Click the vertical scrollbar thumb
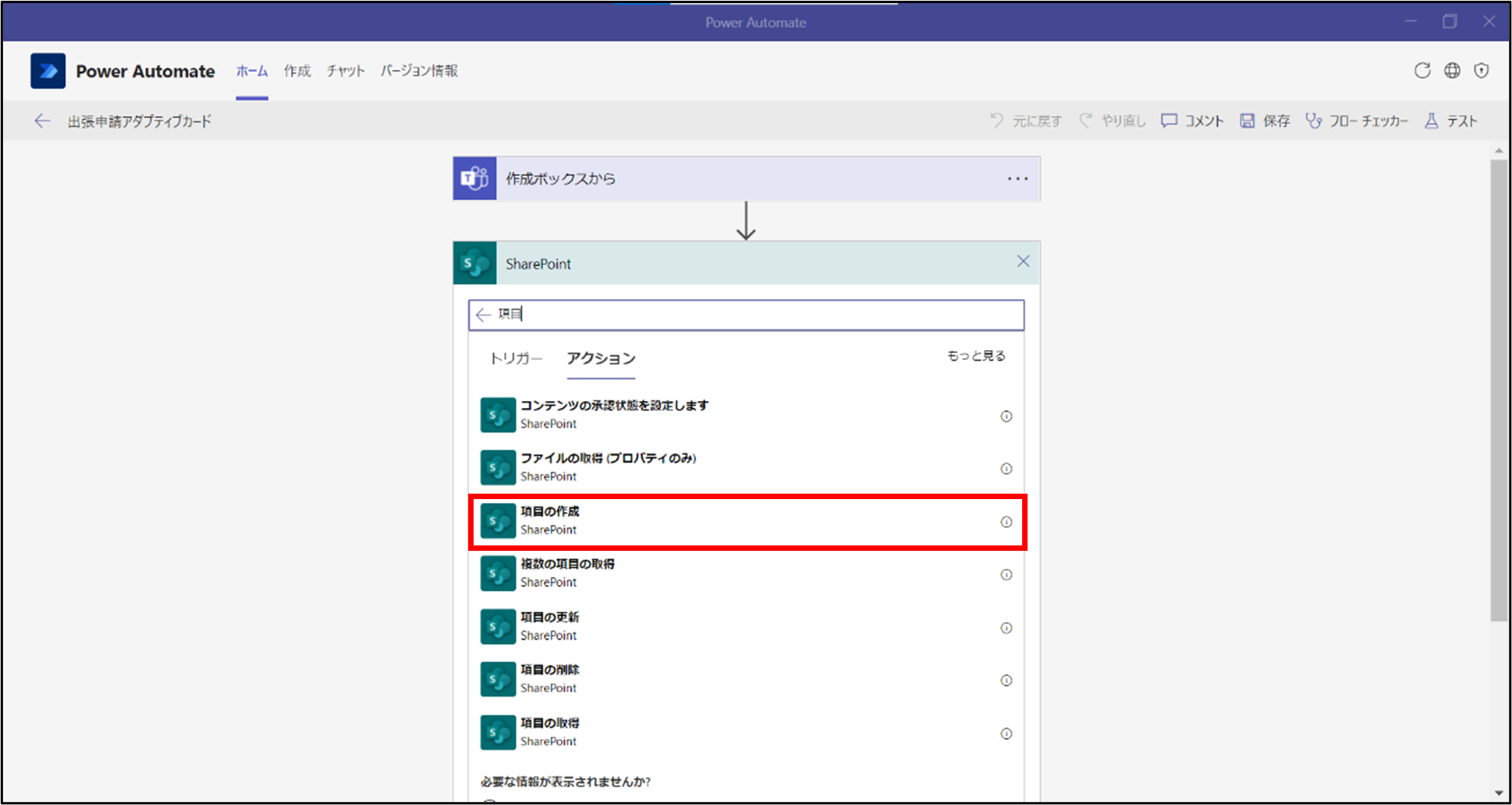 [1499, 390]
